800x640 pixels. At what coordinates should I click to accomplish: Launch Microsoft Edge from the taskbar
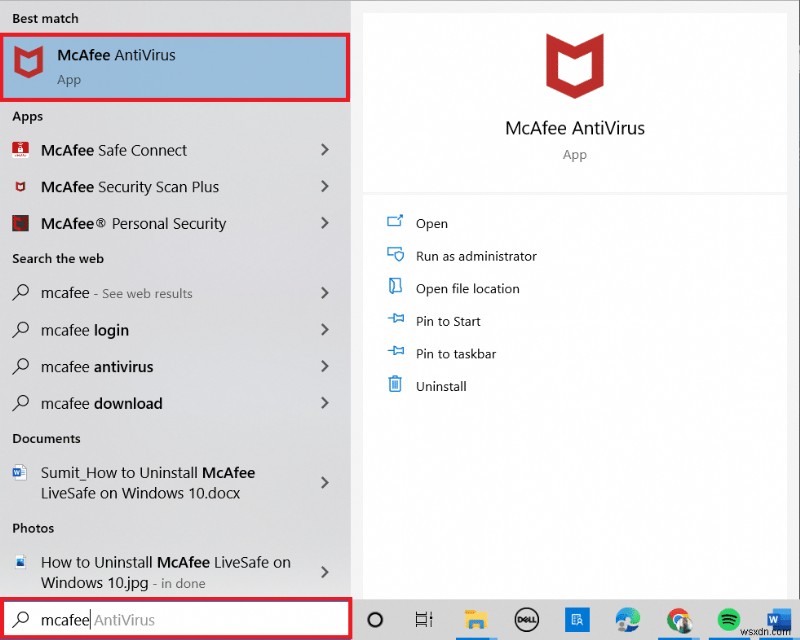click(628, 620)
